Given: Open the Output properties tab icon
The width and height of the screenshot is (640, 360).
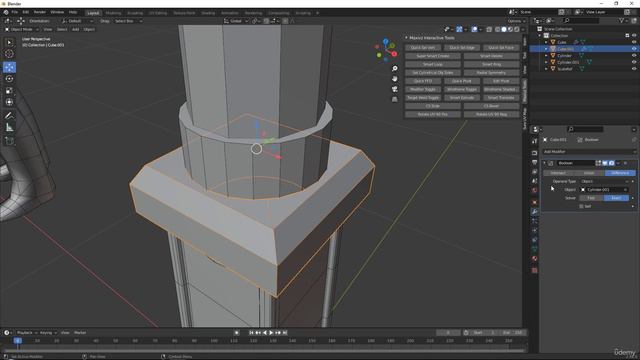Looking at the screenshot, I should 534,162.
